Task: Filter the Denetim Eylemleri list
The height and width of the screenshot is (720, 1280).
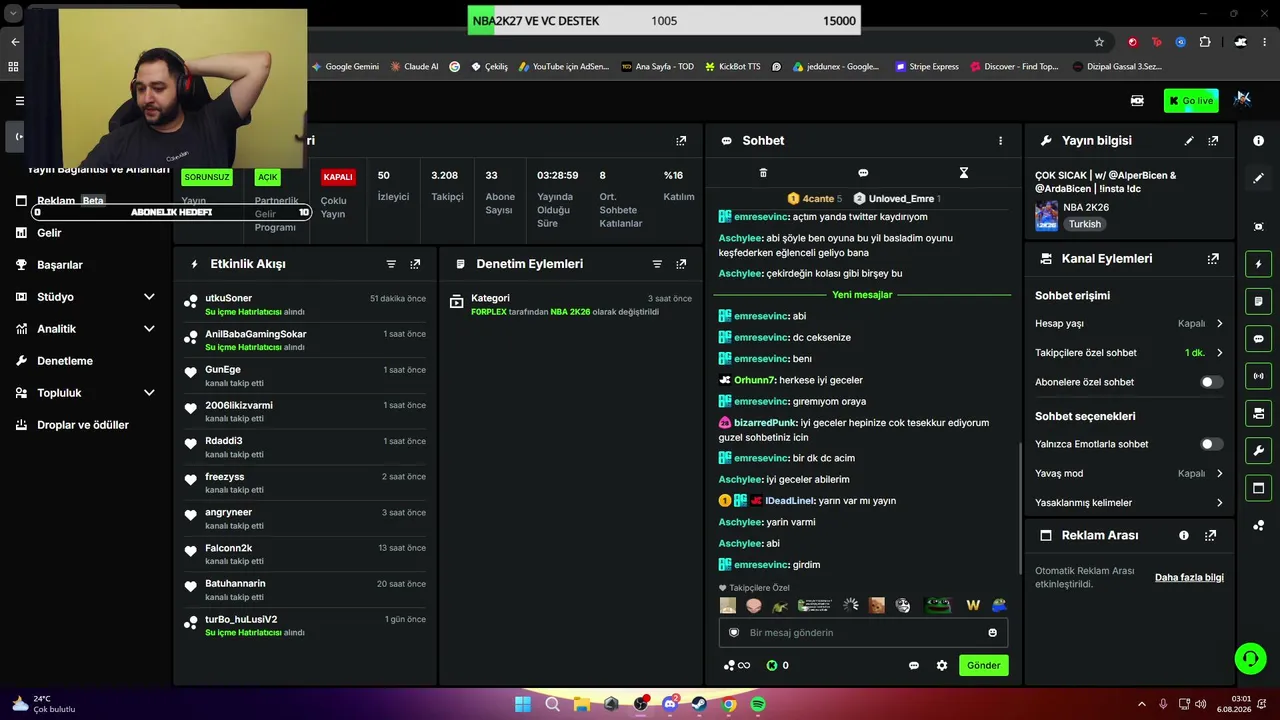Action: tap(657, 264)
